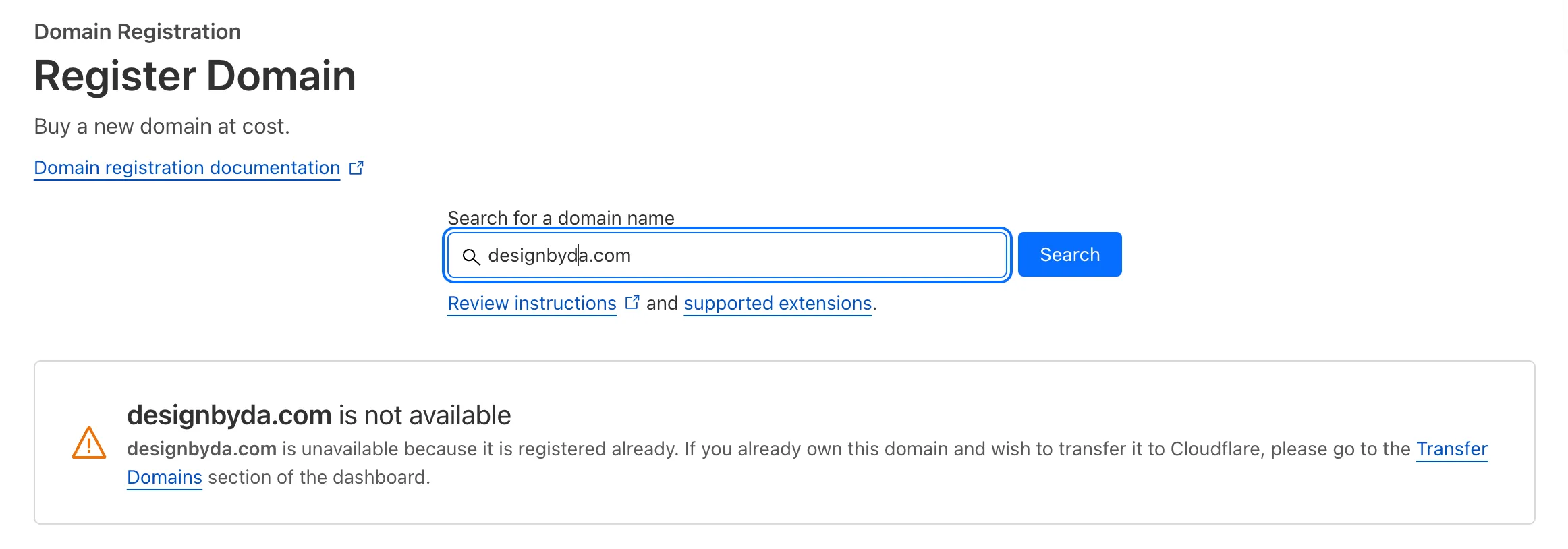1568x549 pixels.
Task: Click the orange warning triangle icon
Action: (89, 443)
